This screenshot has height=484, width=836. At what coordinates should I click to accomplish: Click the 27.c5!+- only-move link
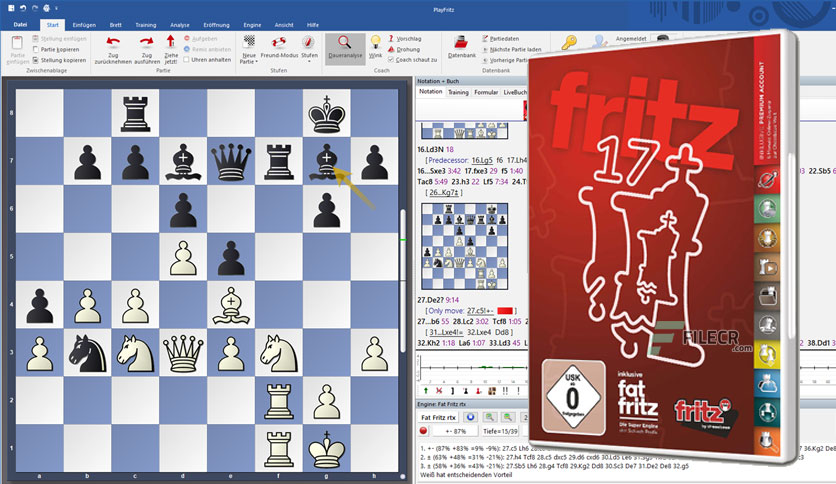(x=480, y=311)
